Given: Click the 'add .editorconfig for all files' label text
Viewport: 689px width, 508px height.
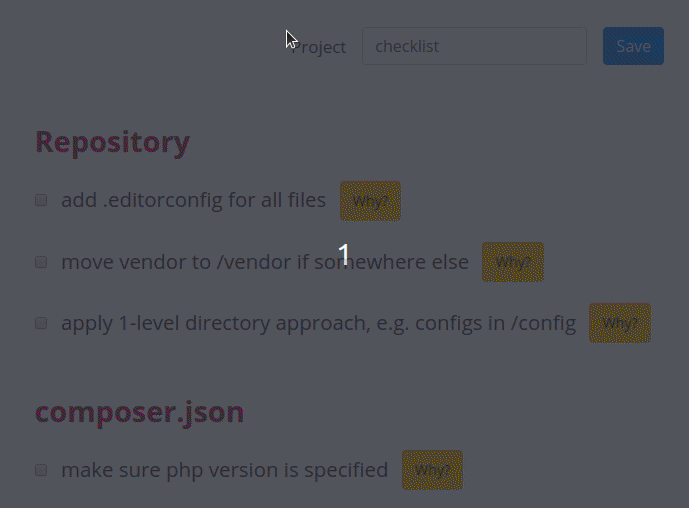Looking at the screenshot, I should [193, 200].
